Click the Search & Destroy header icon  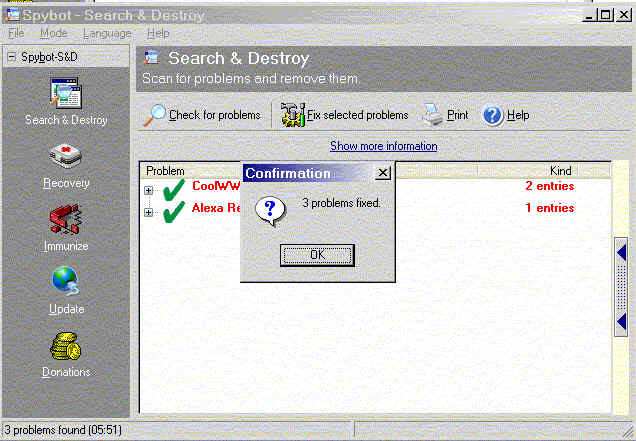(151, 58)
